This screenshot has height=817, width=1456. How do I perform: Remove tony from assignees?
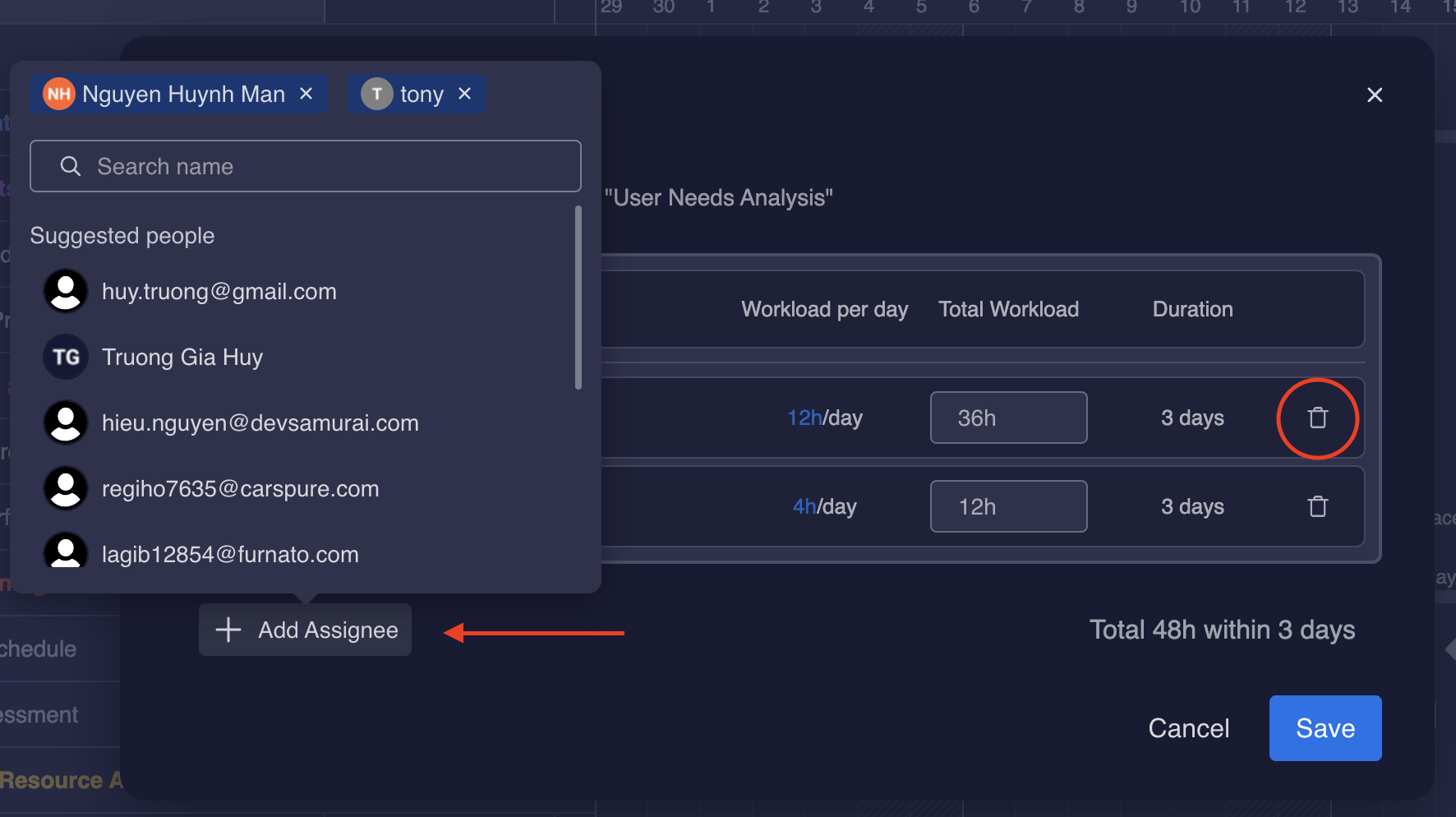click(x=464, y=94)
